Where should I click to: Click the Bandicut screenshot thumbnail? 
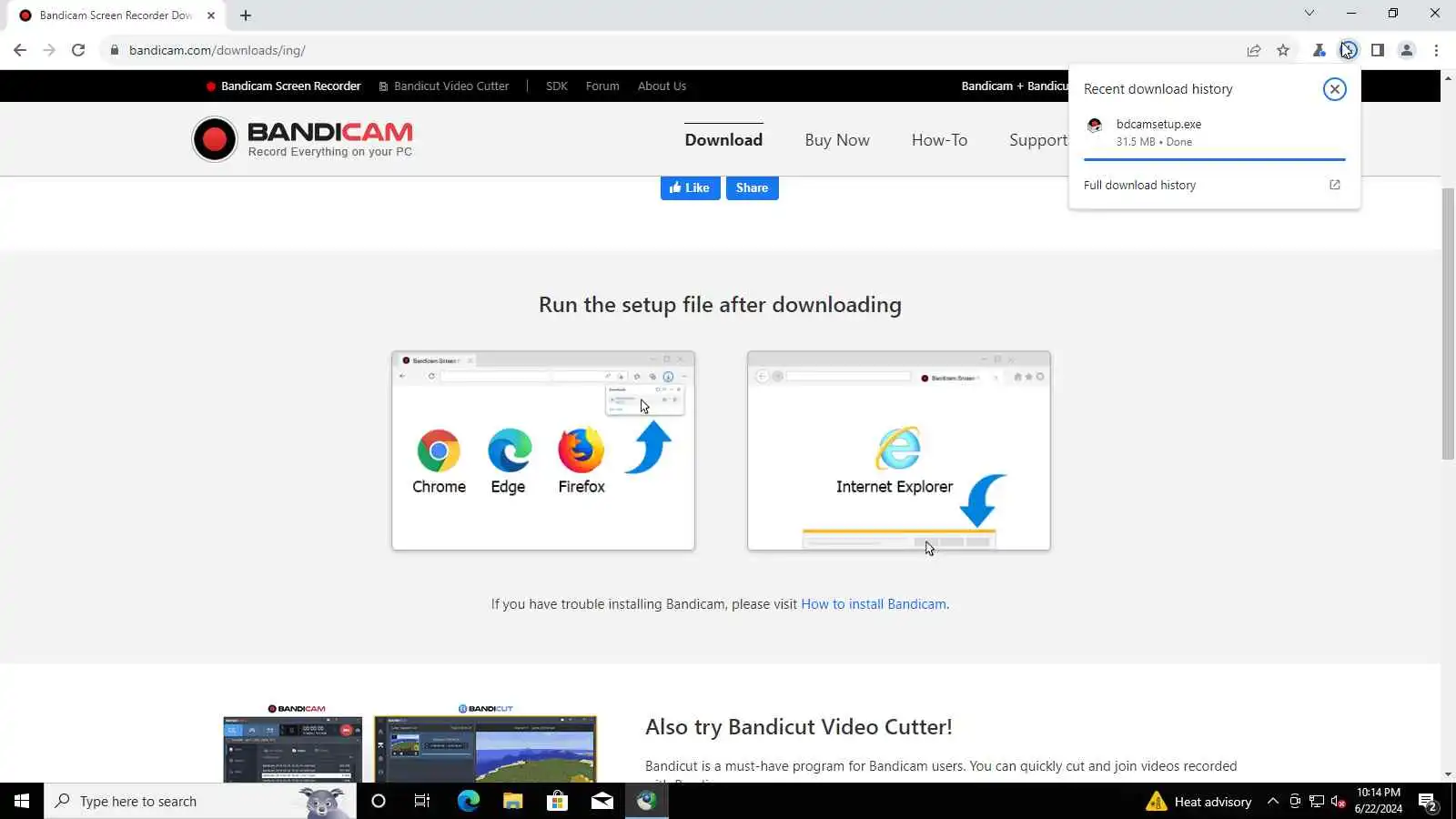tap(485, 748)
